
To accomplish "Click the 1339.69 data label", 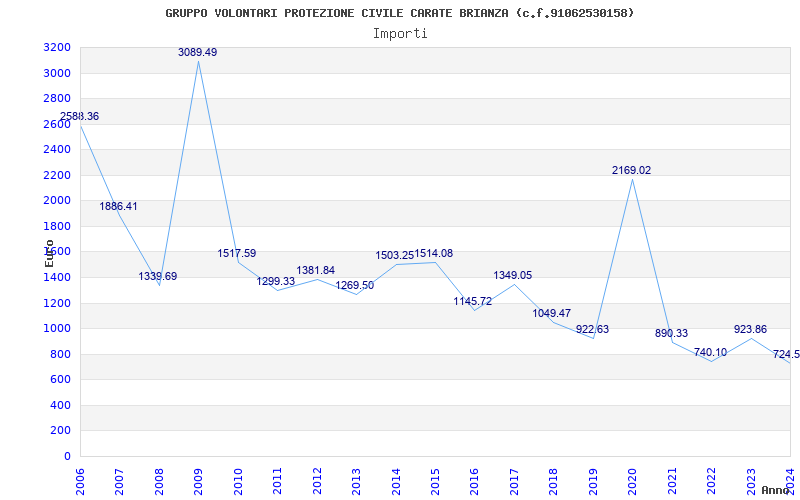I will click(158, 277).
